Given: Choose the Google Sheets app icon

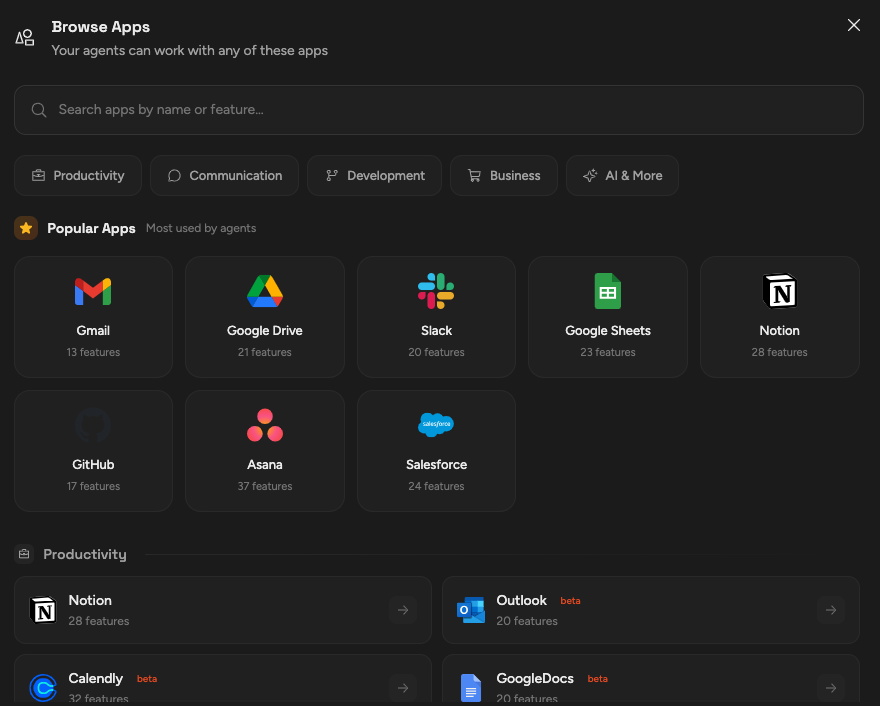Looking at the screenshot, I should [608, 291].
